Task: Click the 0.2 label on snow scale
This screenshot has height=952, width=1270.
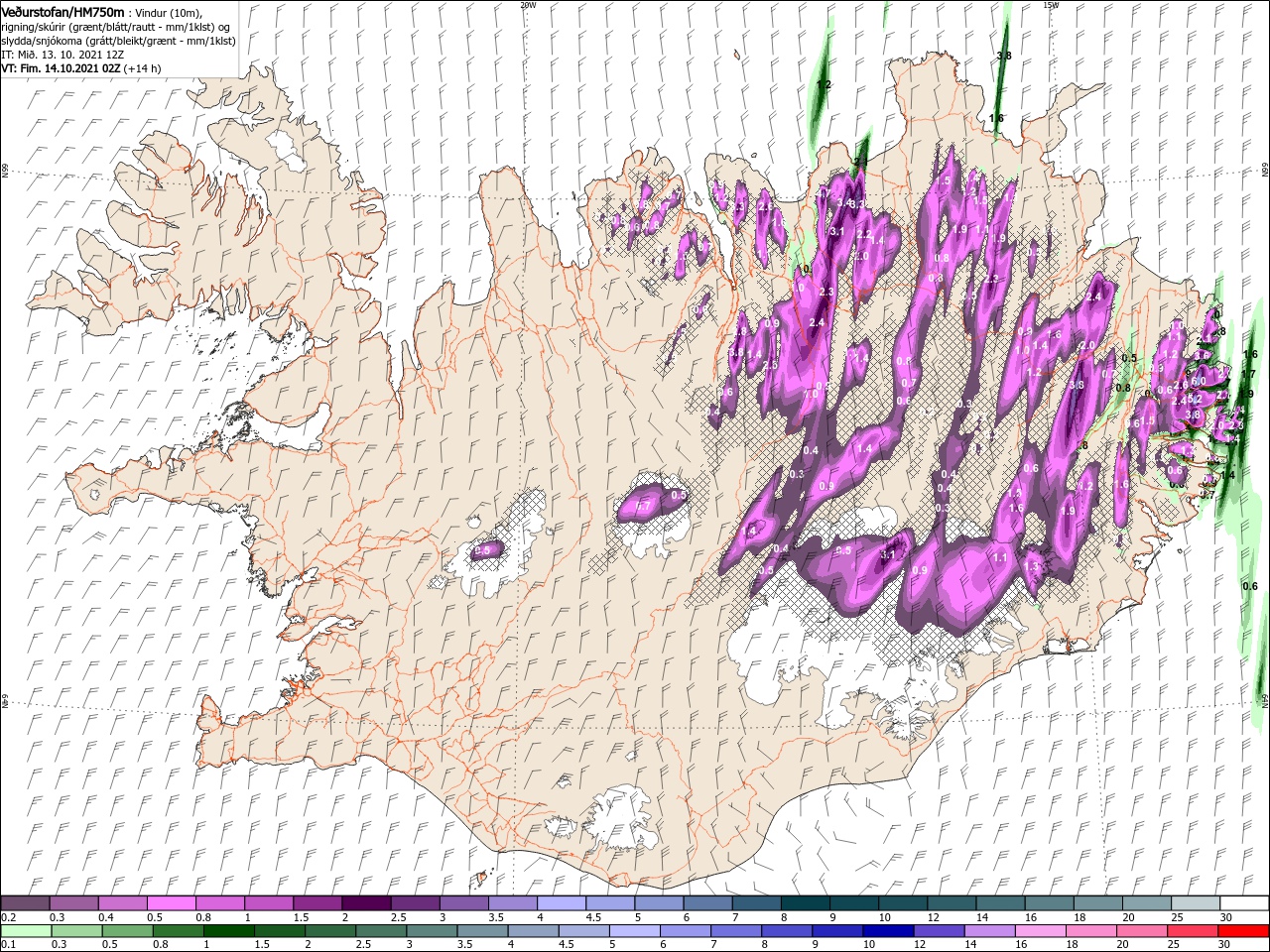Action: (7, 917)
